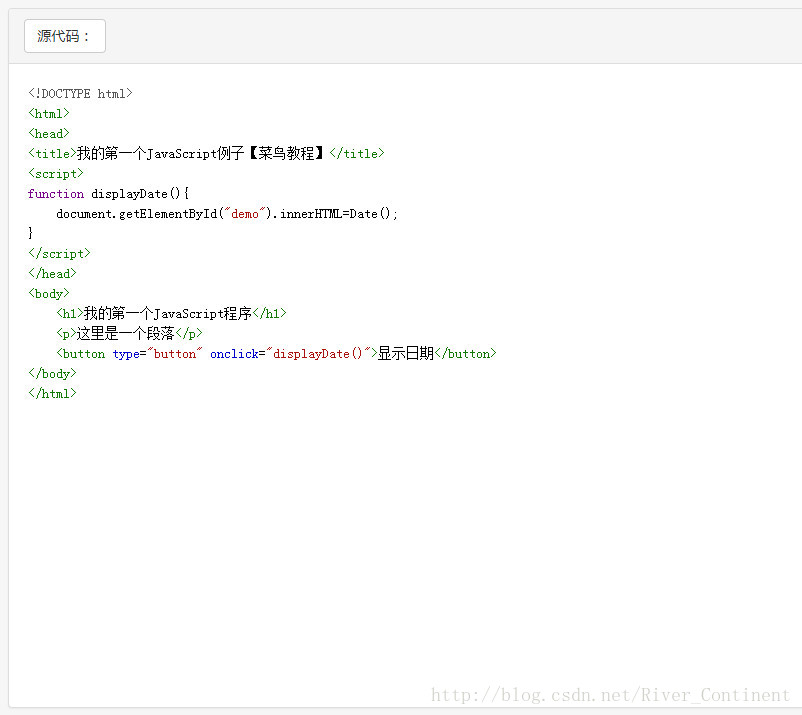The height and width of the screenshot is (715, 802).
Task: Click the opening <body> tag line
Action: pos(49,294)
